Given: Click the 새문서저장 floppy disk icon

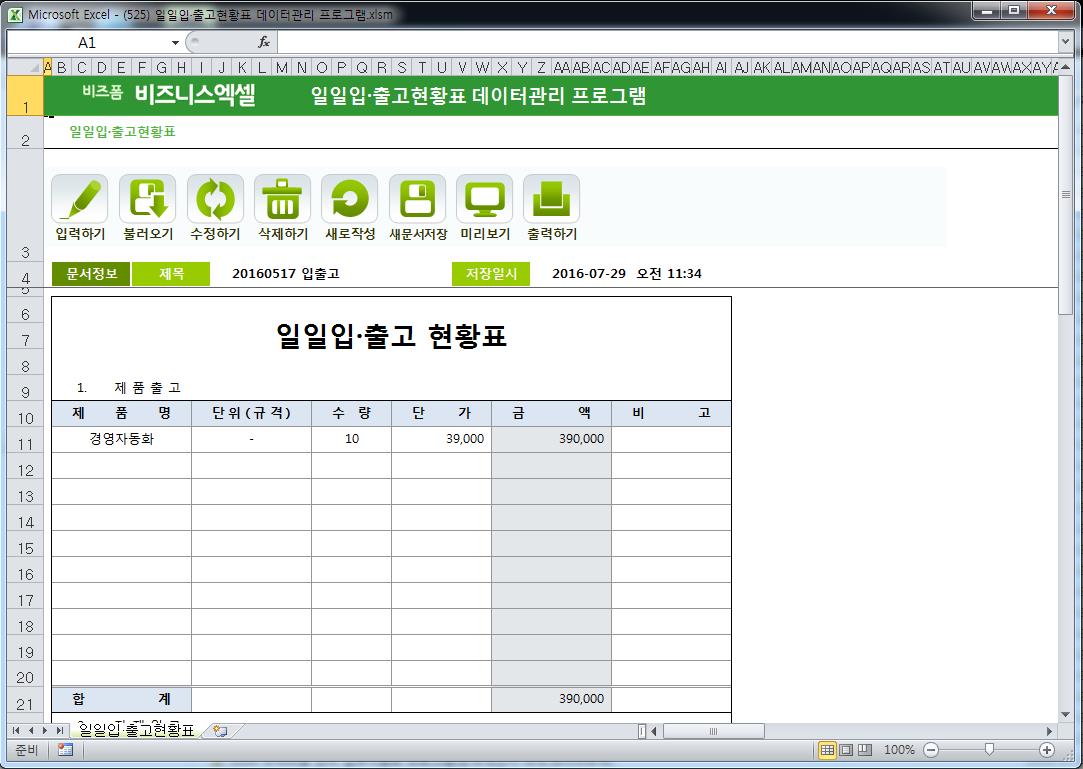Looking at the screenshot, I should pyautogui.click(x=417, y=199).
